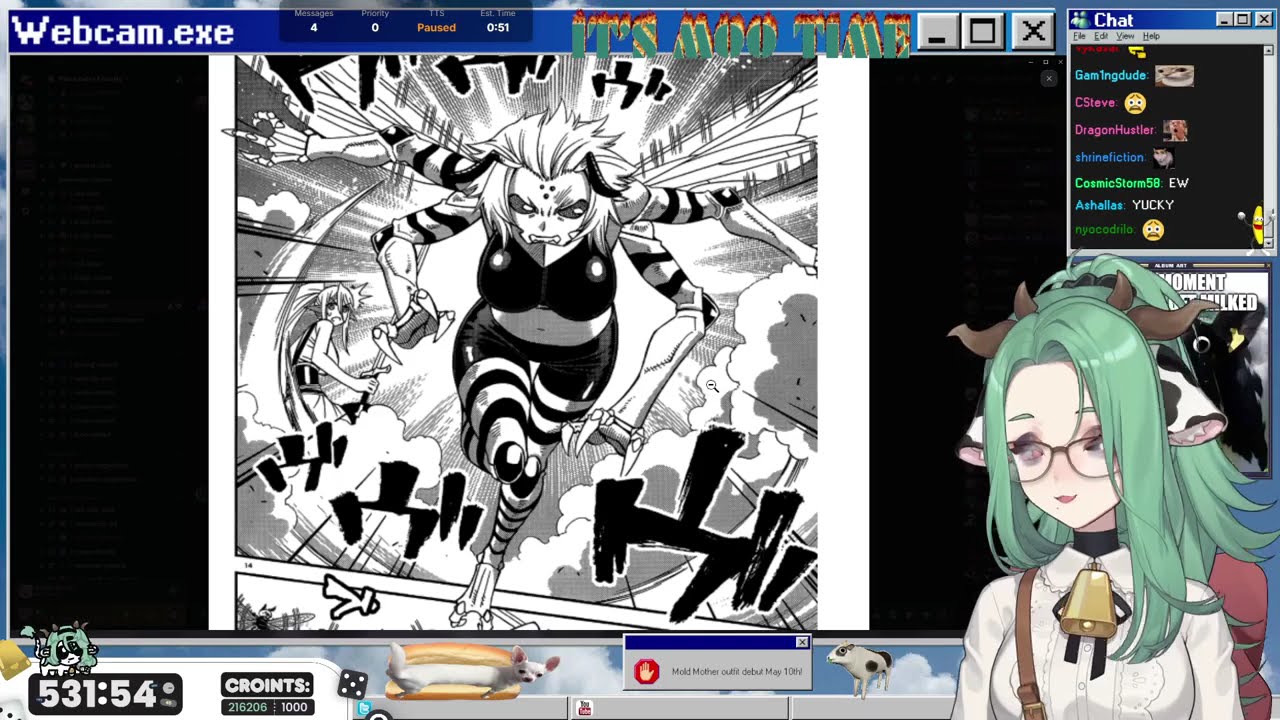1280x720 pixels.
Task: Click the magnifier zoom cursor on manga page
Action: click(x=711, y=385)
